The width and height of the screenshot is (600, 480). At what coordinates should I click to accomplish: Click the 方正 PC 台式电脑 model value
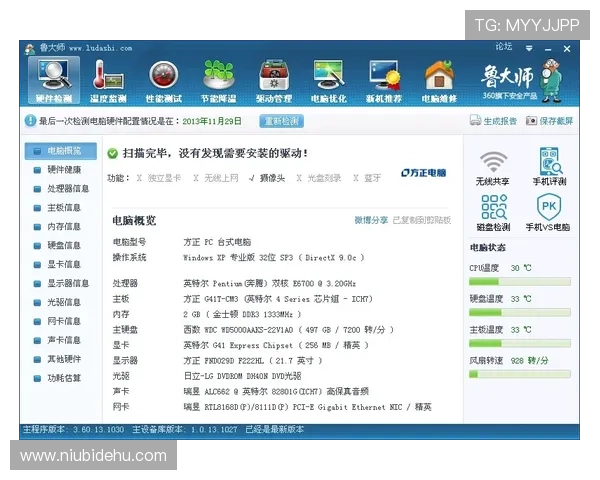[217, 242]
